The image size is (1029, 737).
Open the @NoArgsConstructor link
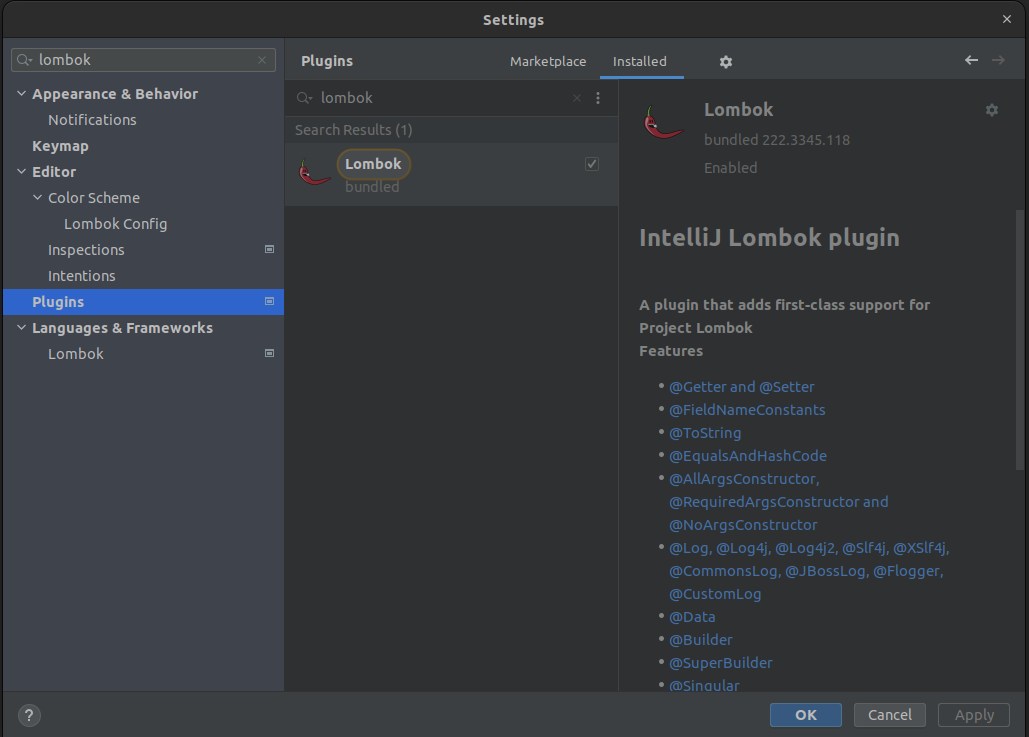pos(743,525)
